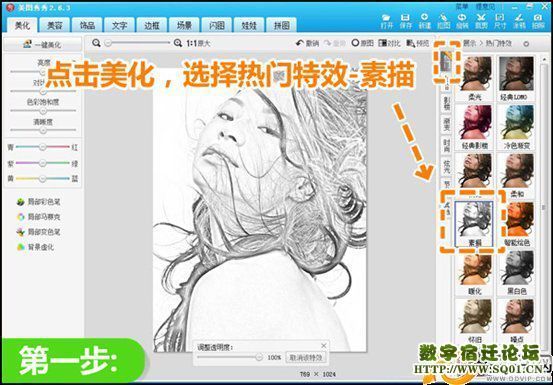Open the 旋转 rotate tool
This screenshot has height=385, width=553.
point(462,22)
